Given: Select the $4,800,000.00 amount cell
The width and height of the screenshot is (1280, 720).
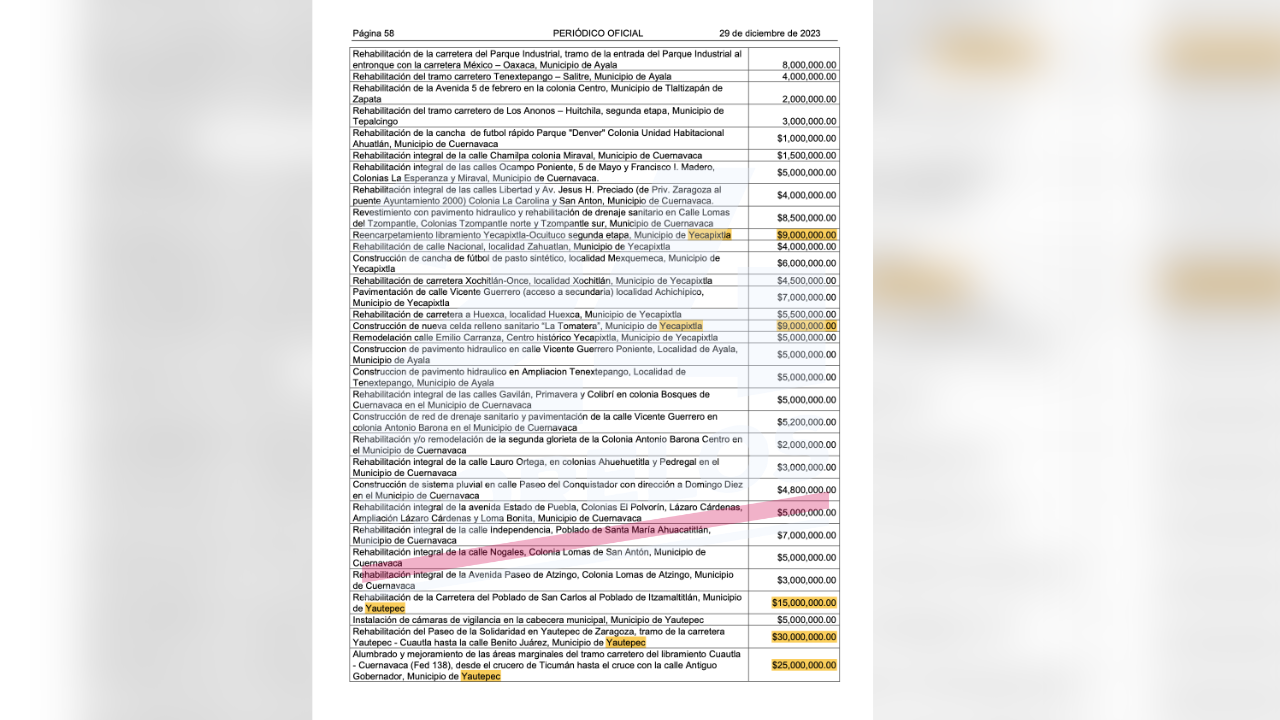Looking at the screenshot, I should [x=807, y=490].
